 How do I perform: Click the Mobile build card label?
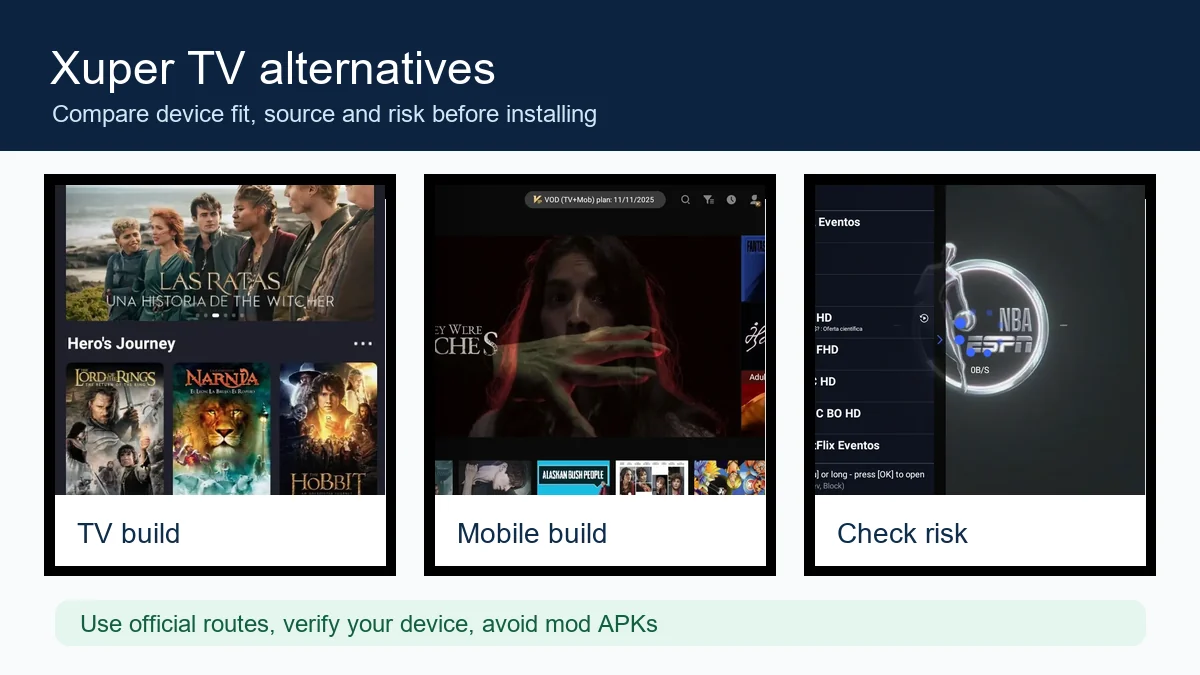coord(532,533)
